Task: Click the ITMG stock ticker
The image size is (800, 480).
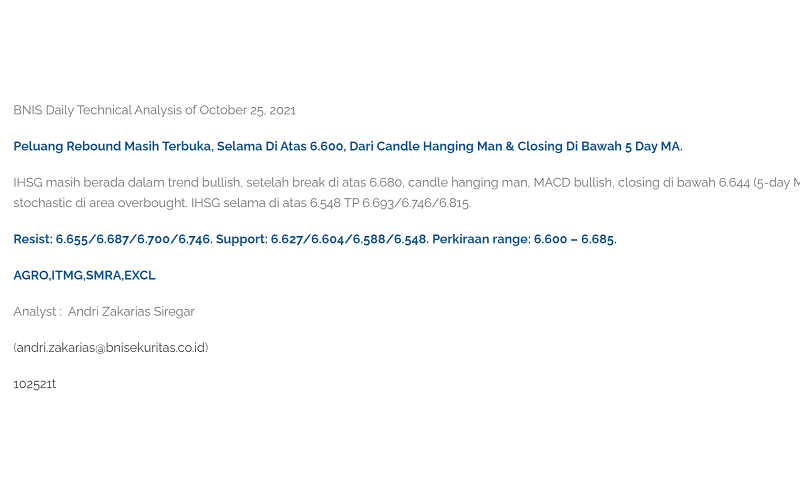Action: click(x=68, y=275)
